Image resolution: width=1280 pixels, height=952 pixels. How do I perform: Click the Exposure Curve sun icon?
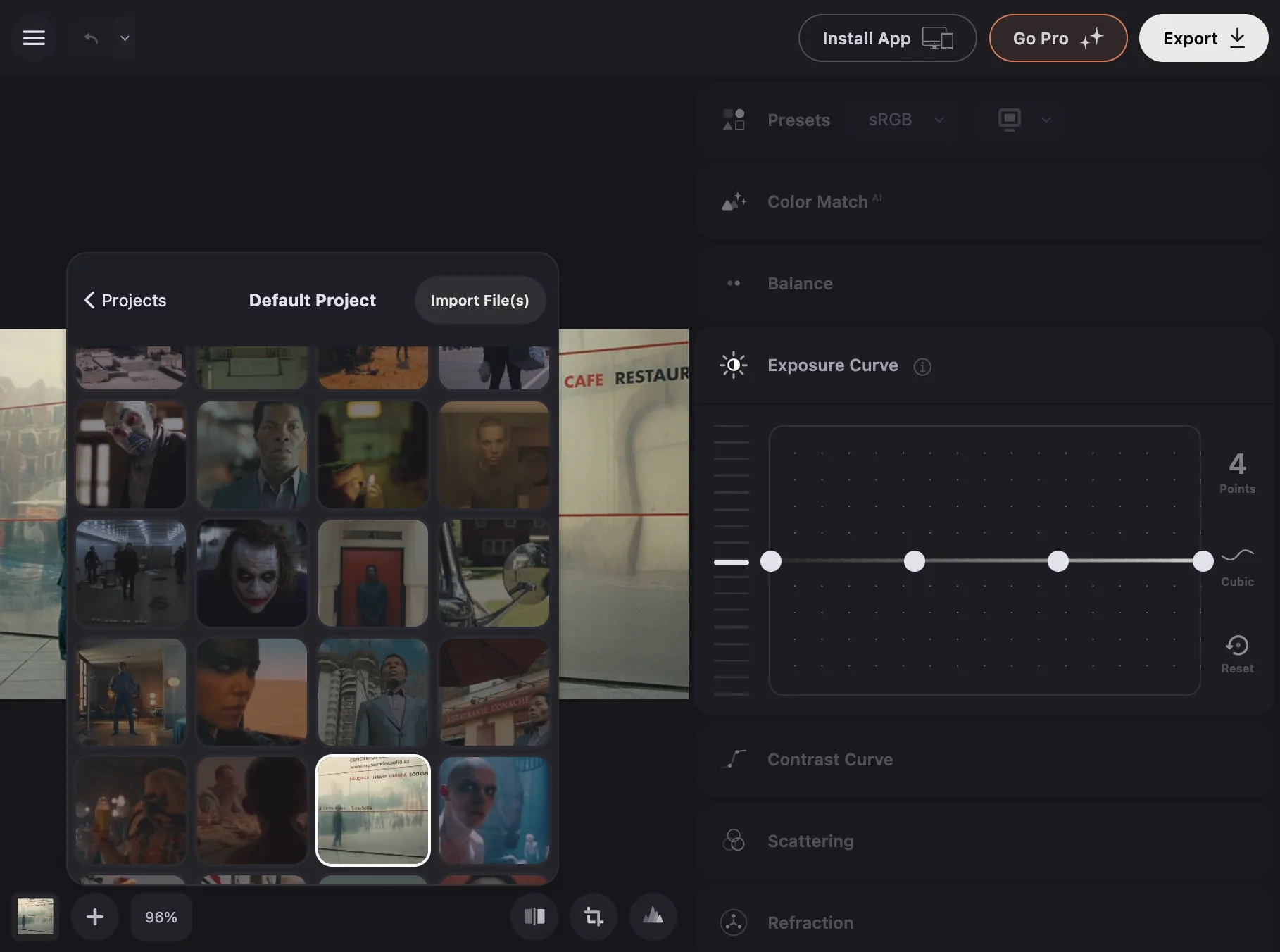[x=734, y=365]
